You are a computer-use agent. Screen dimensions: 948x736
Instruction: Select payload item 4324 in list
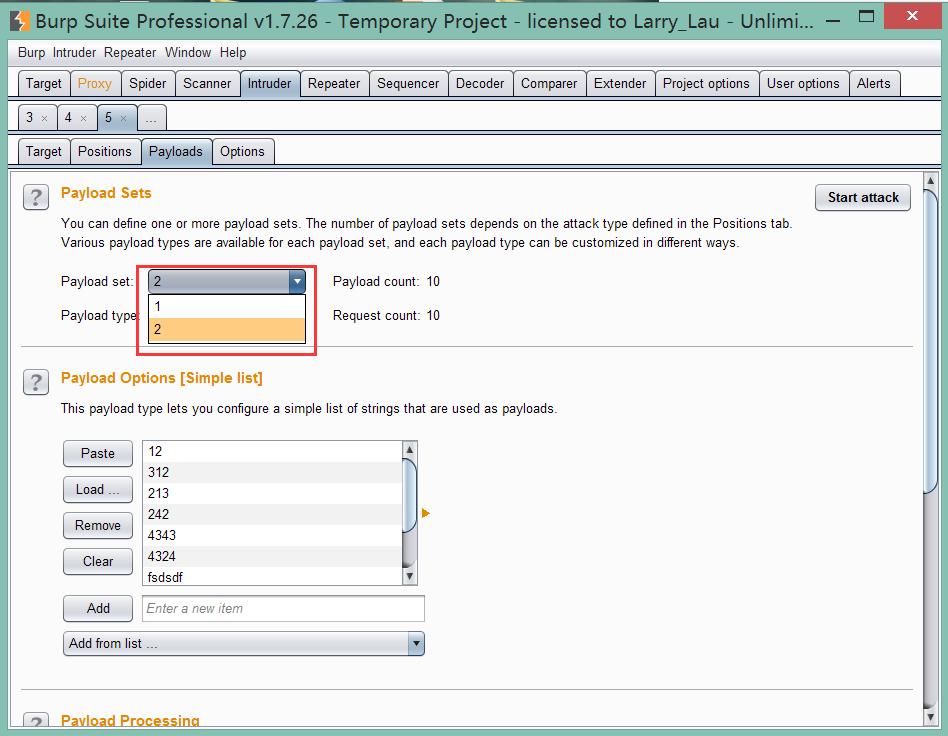pos(273,556)
